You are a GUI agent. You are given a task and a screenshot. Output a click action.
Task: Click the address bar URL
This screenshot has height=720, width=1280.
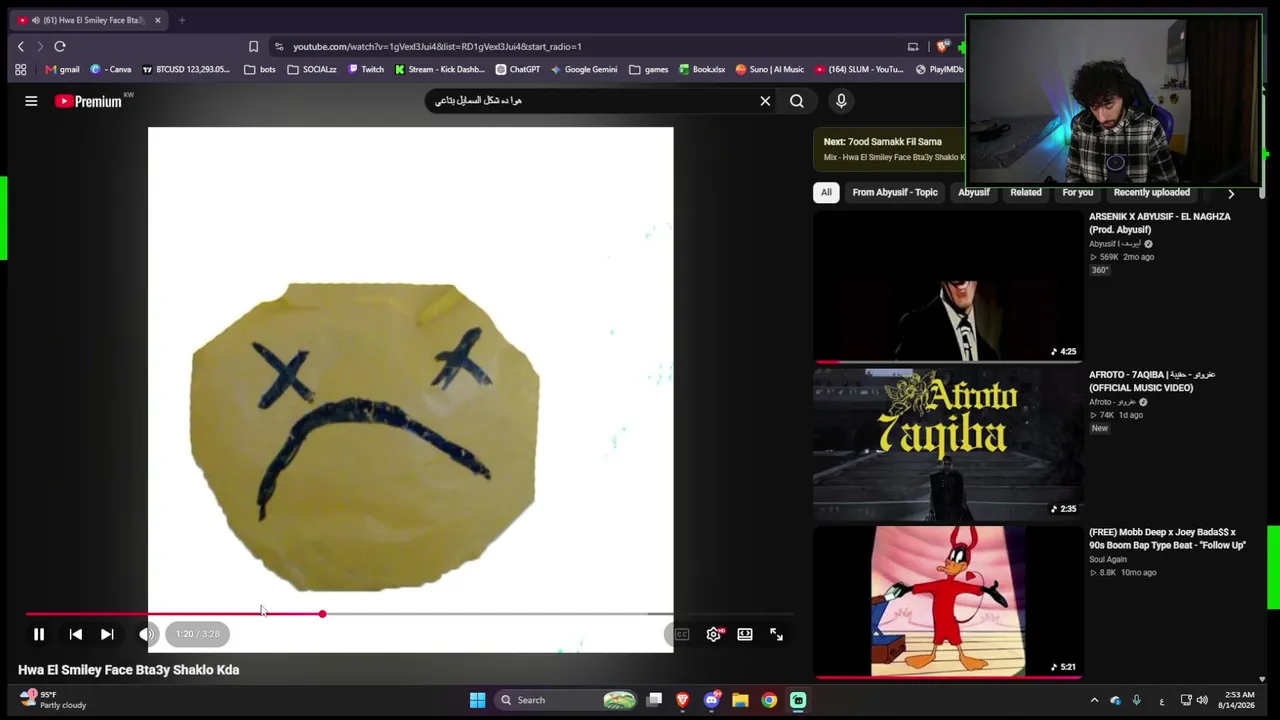tap(437, 47)
